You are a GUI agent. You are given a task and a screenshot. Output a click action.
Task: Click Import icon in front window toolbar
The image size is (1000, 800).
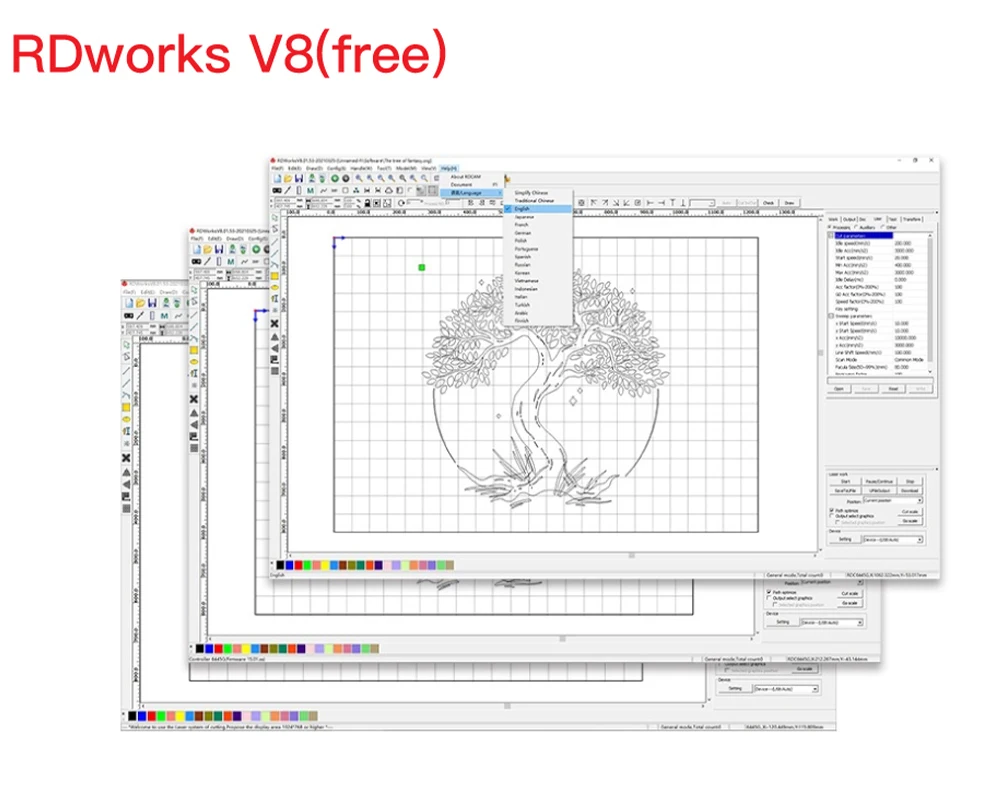312,179
